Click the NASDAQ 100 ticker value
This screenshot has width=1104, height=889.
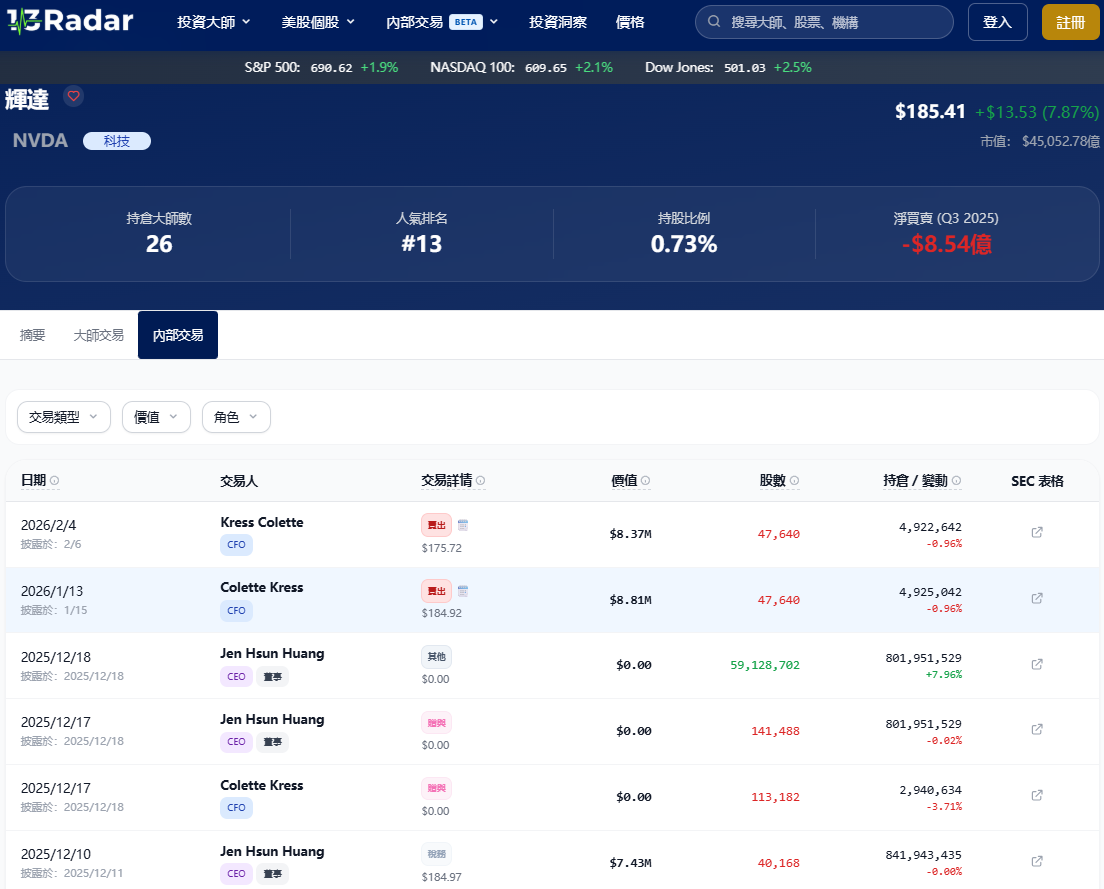pos(546,68)
